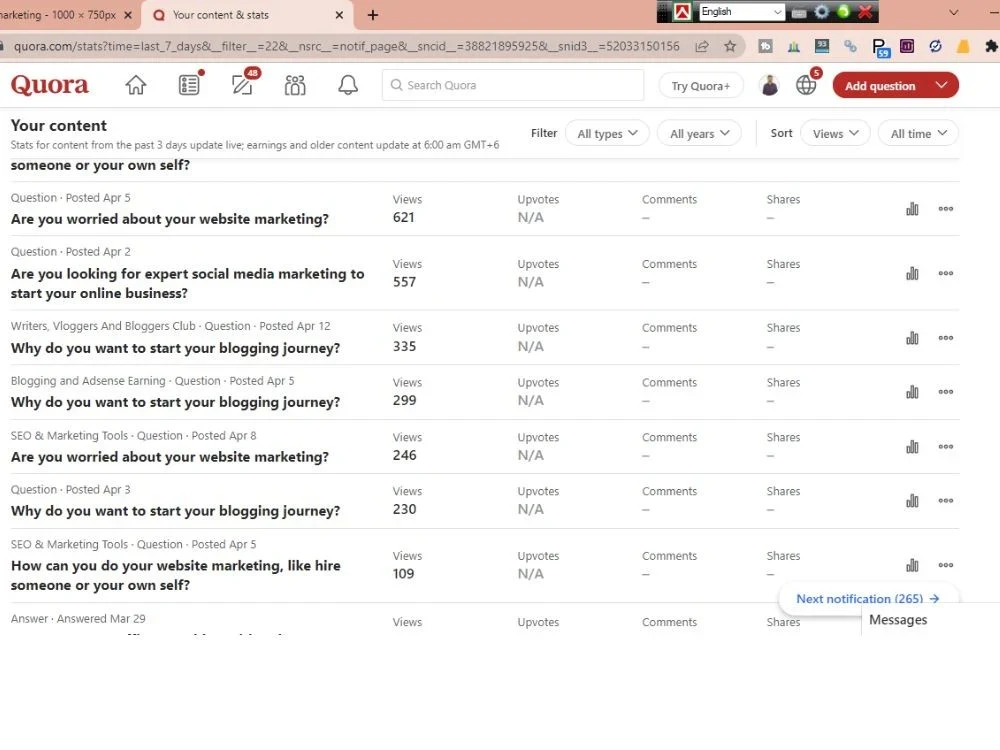This screenshot has width=1000, height=750.
Task: Click the Search Quora field
Action: [x=513, y=85]
